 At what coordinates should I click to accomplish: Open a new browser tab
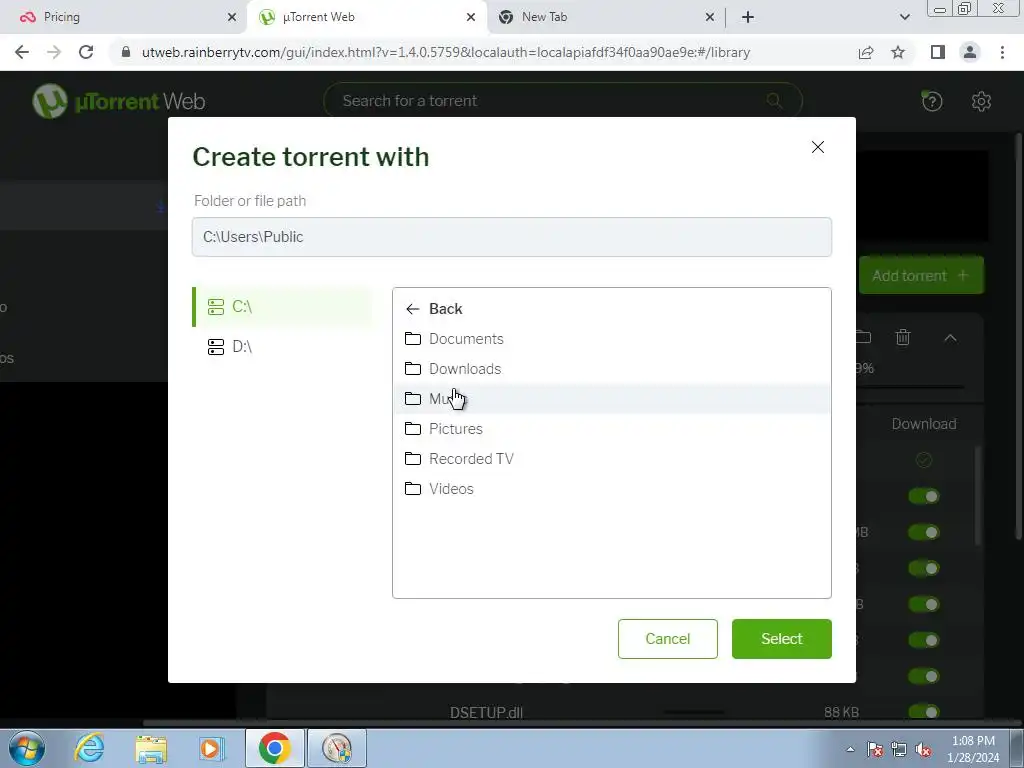click(748, 18)
